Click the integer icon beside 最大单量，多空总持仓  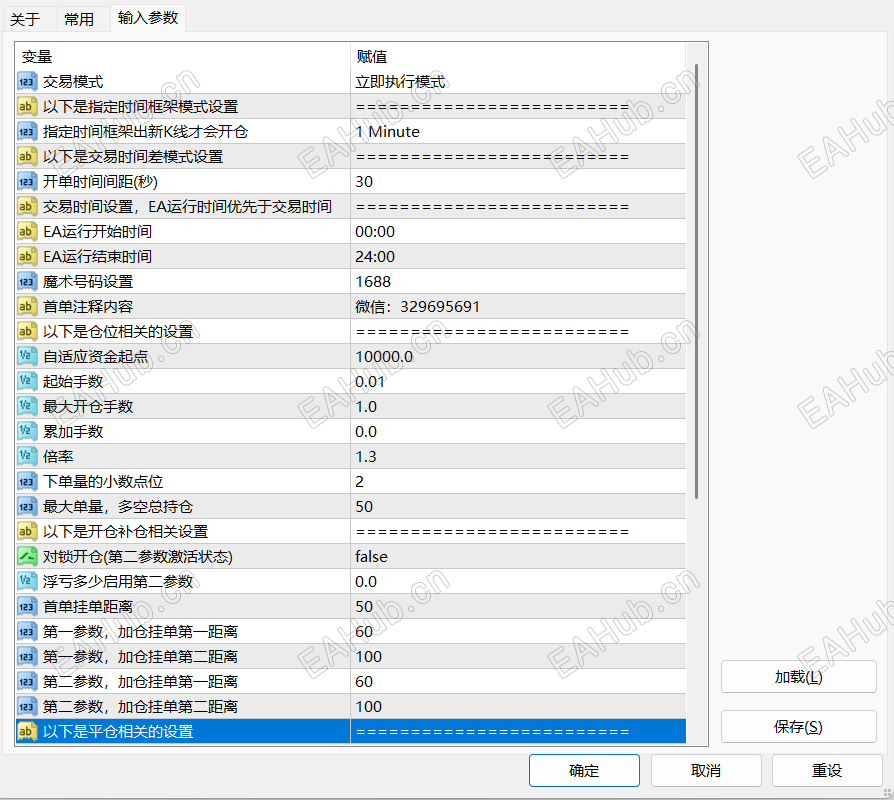(x=26, y=506)
